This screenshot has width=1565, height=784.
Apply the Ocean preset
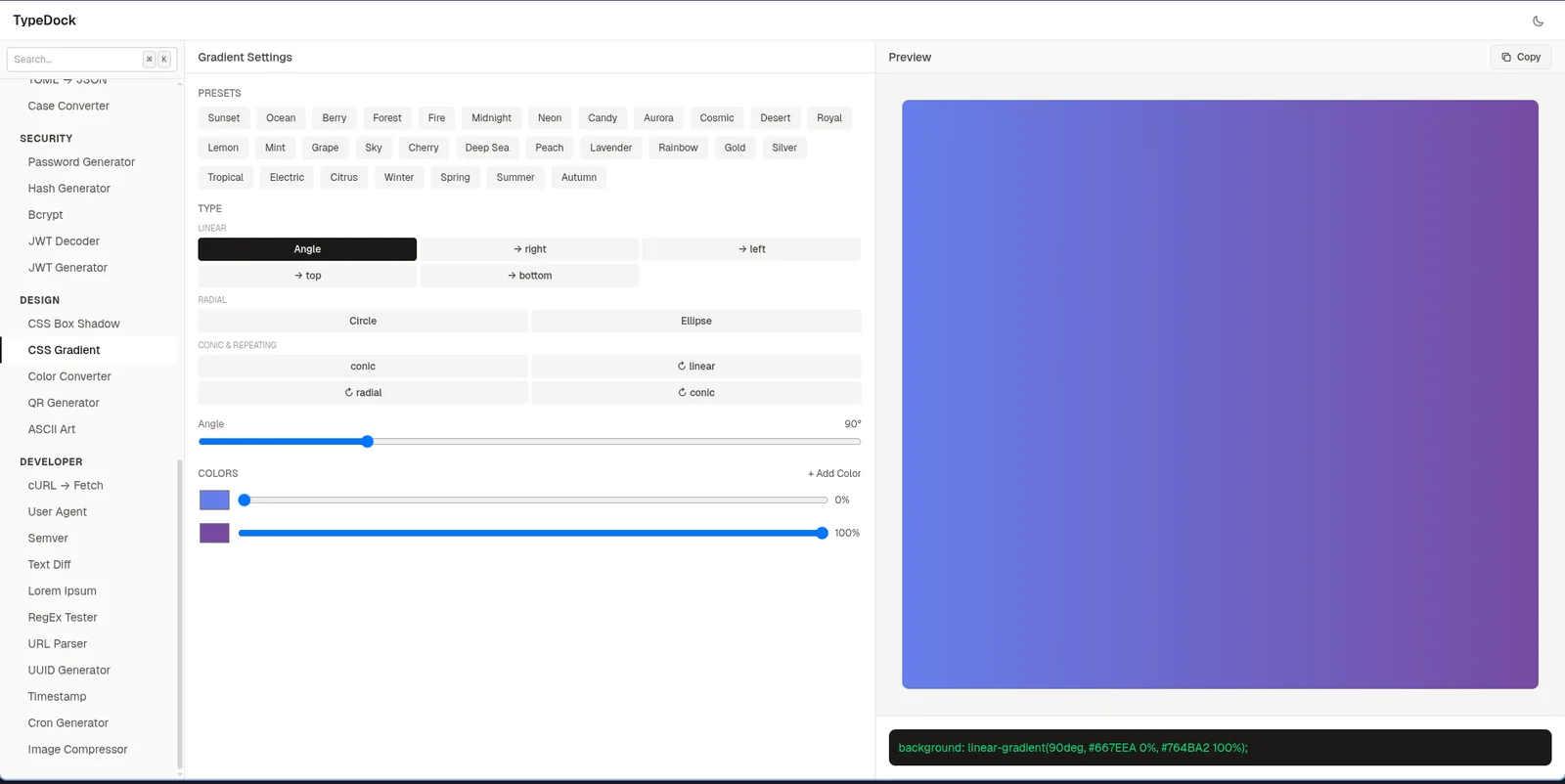[x=281, y=118]
